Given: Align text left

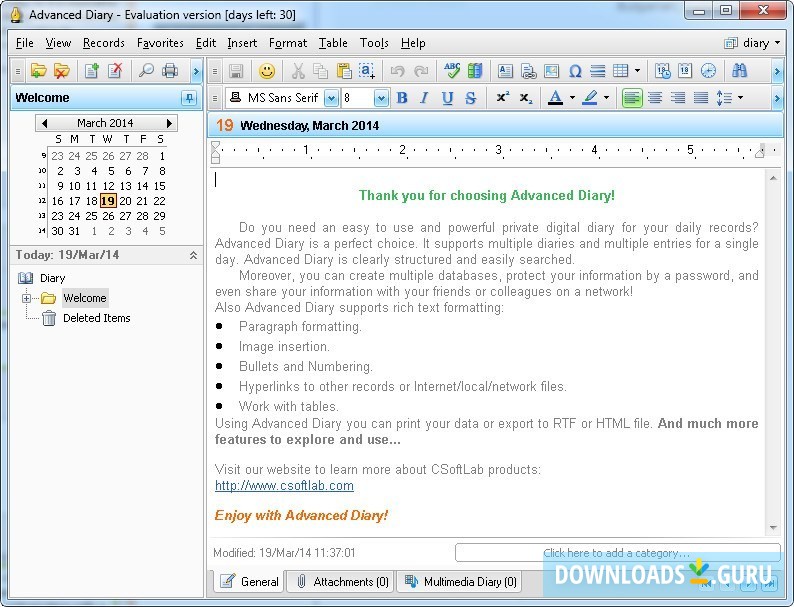Looking at the screenshot, I should tap(632, 98).
